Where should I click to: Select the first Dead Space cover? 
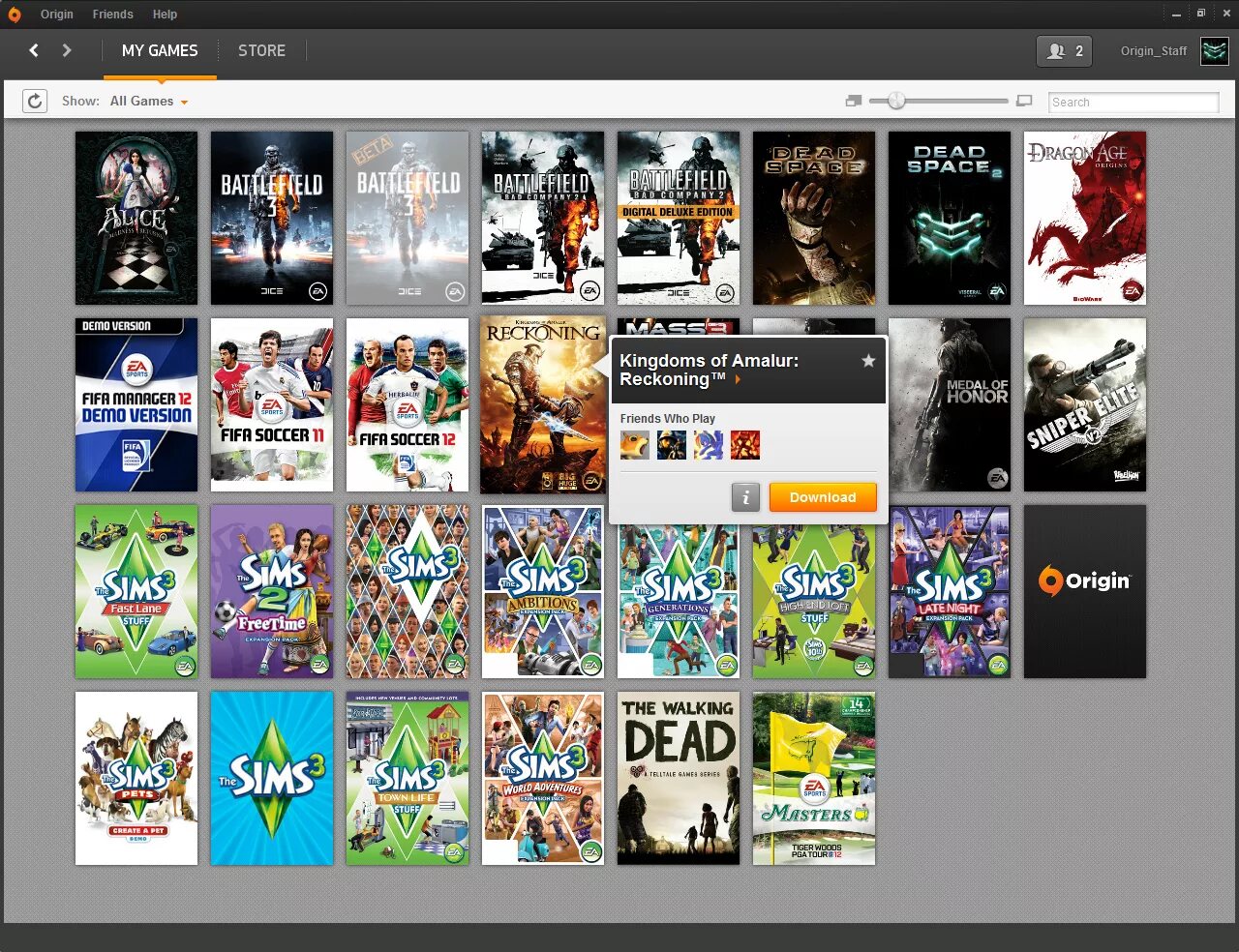(x=814, y=219)
